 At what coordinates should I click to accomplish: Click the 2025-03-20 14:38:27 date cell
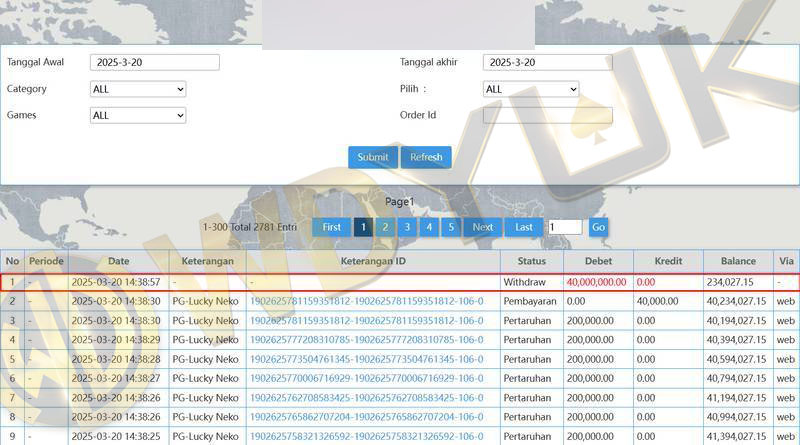pyautogui.click(x=116, y=379)
